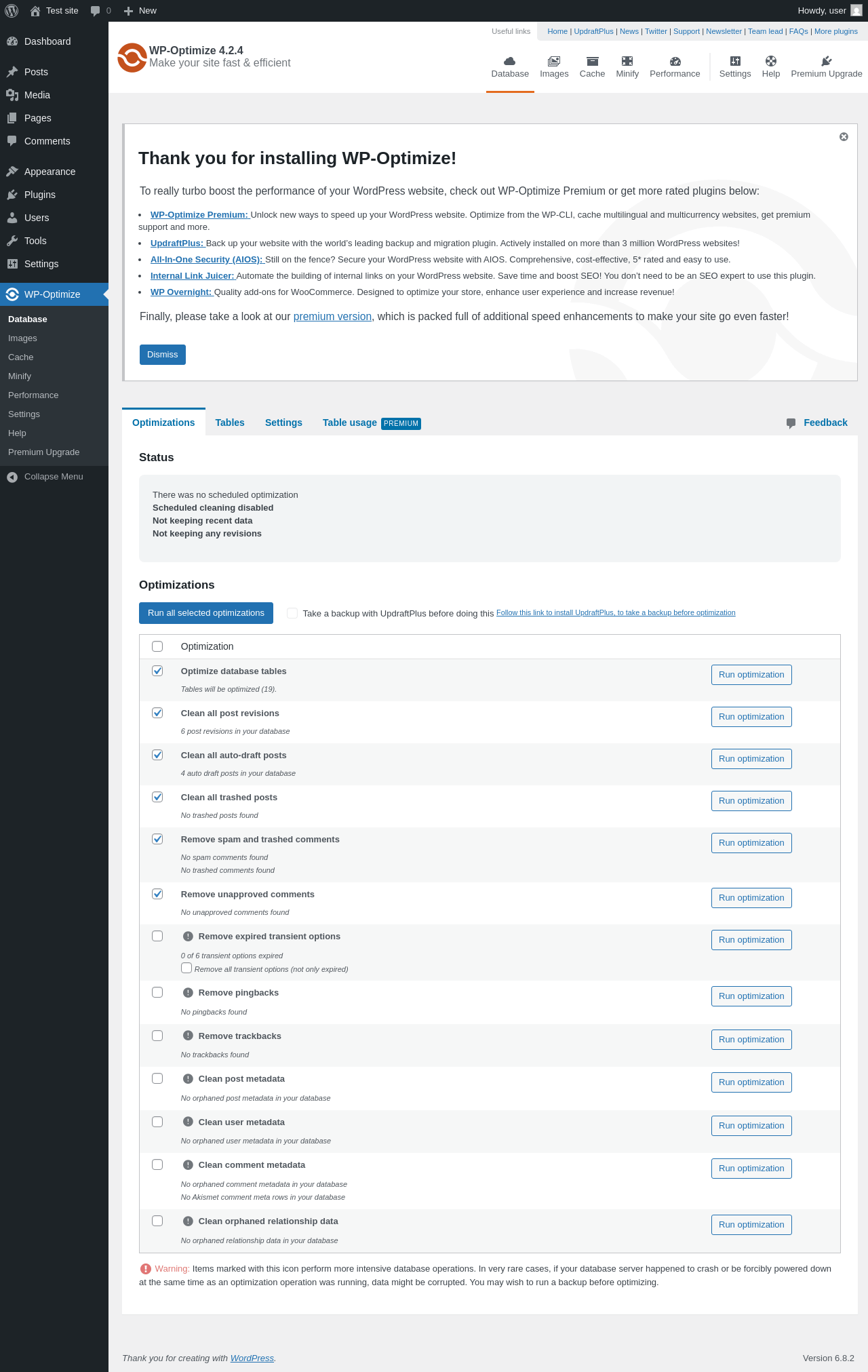Check Remove expired transient options checkbox
This screenshot has height=1372, width=868.
(157, 936)
